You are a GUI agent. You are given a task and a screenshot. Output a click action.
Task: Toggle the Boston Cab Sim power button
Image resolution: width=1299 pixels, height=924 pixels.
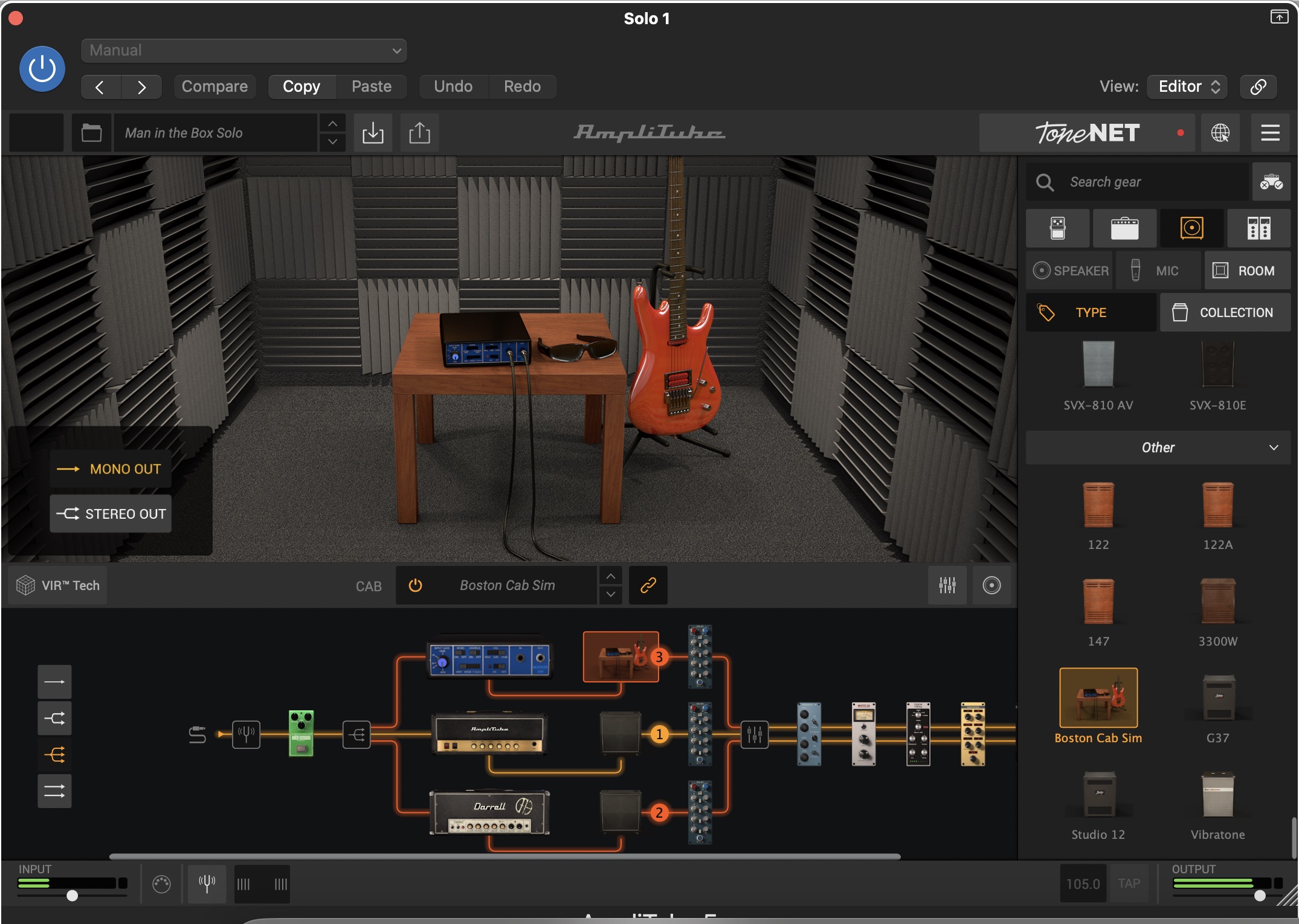tap(415, 585)
